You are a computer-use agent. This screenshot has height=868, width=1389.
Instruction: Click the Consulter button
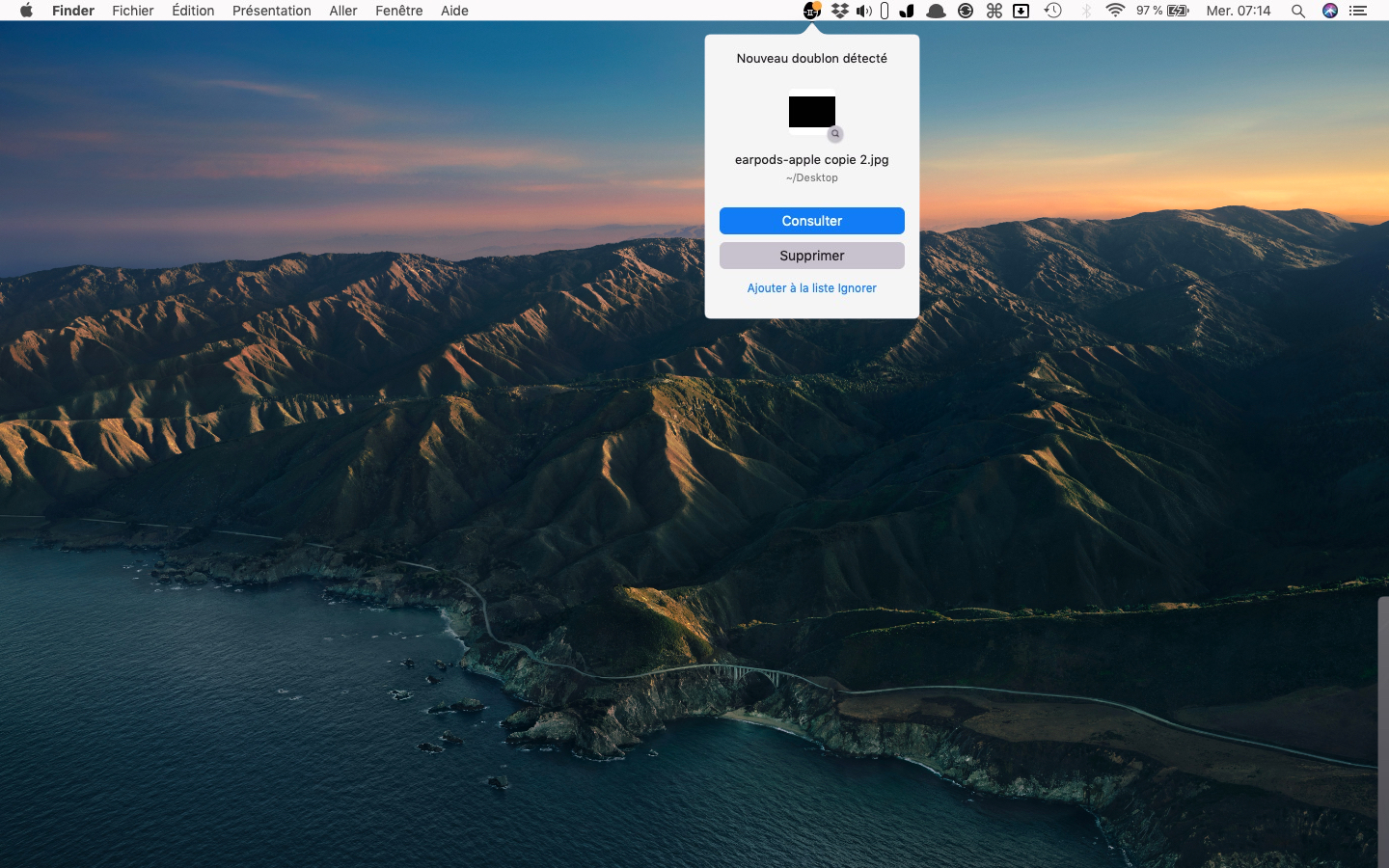point(812,221)
